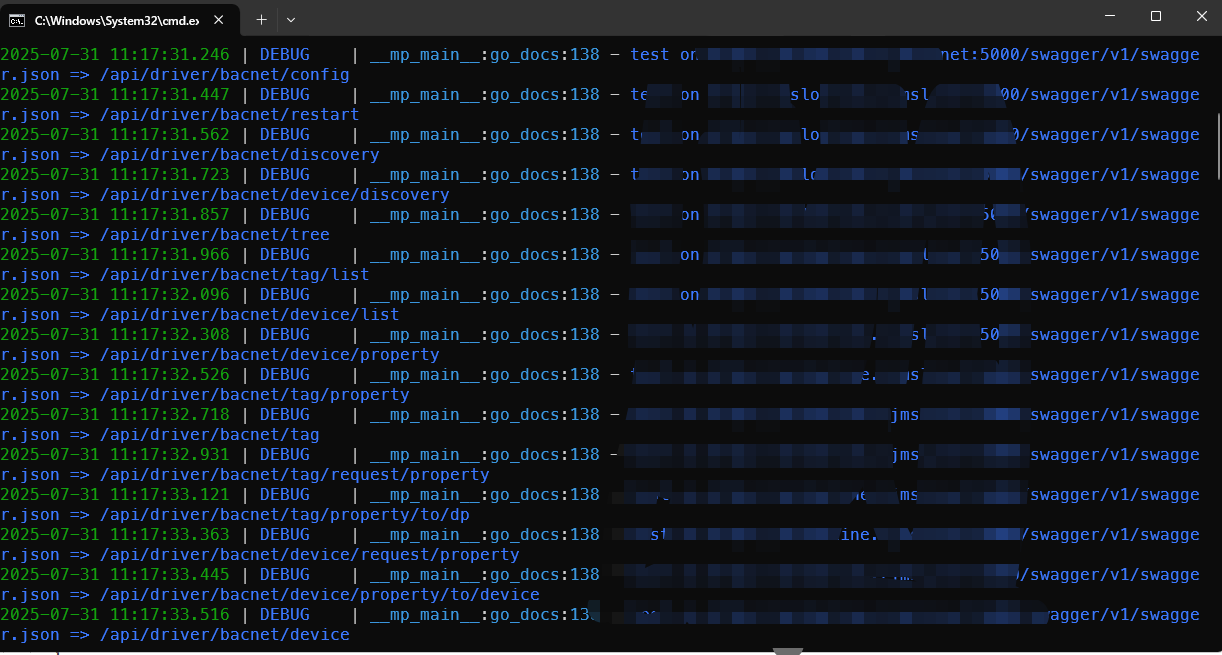Click timestamp 2025-07-31 11:17:31.447
This screenshot has height=655, width=1222.
coord(115,95)
